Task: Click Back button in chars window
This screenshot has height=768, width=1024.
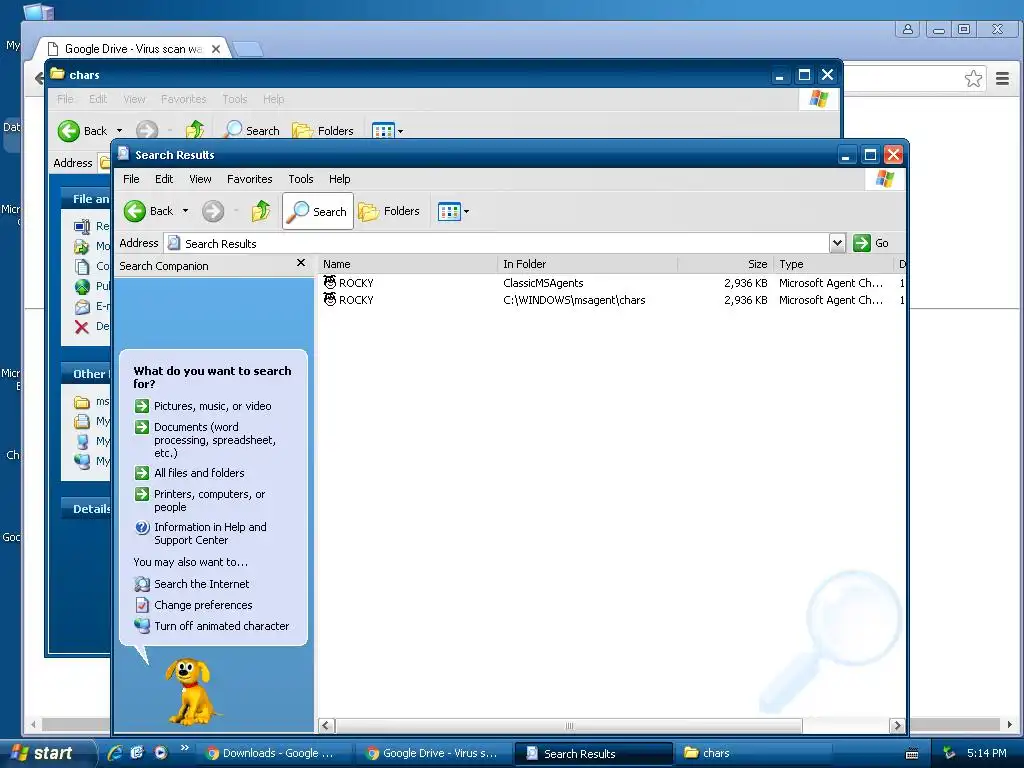Action: tap(82, 131)
